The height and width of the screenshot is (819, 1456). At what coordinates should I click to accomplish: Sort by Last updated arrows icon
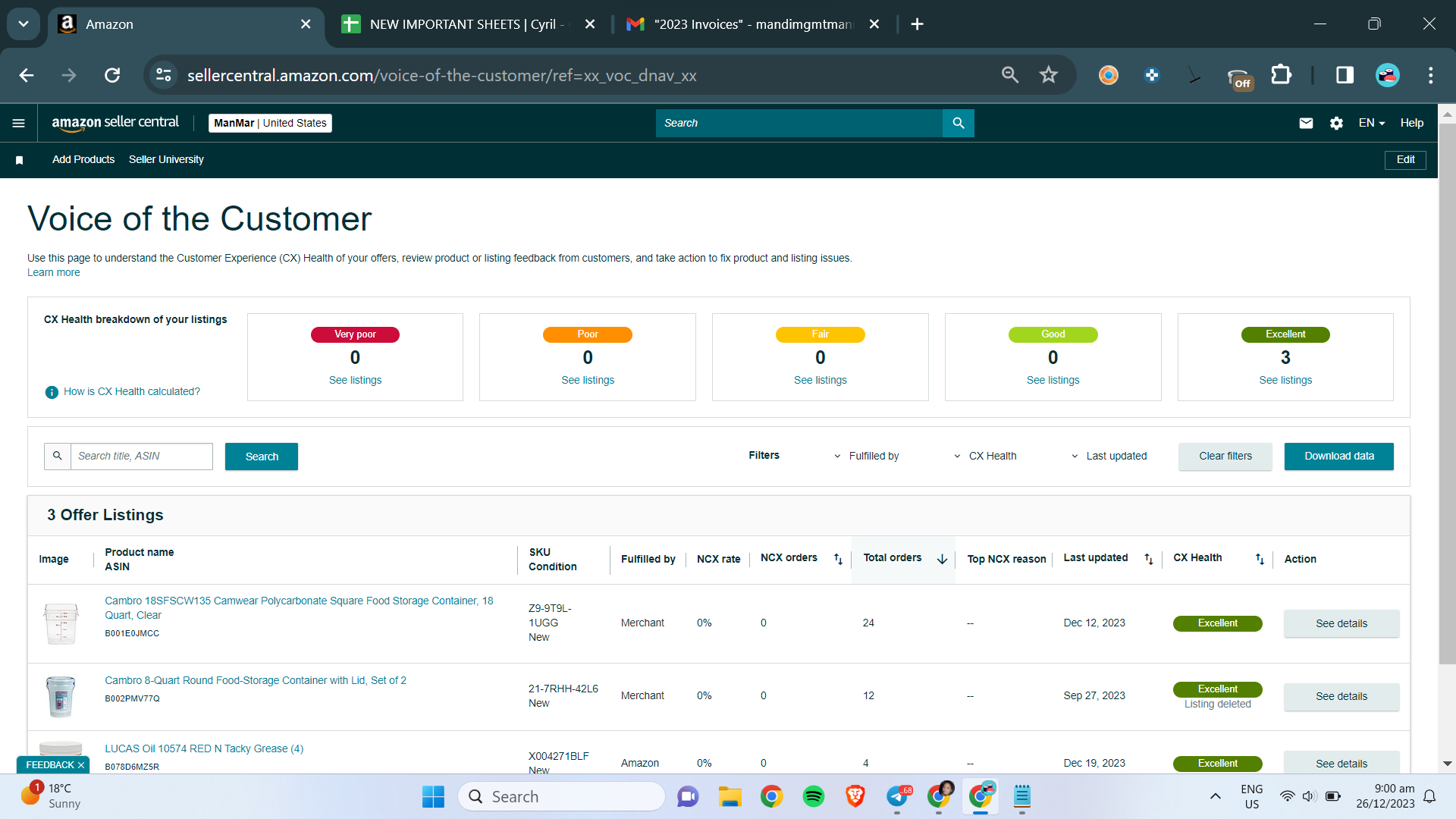pos(1149,559)
